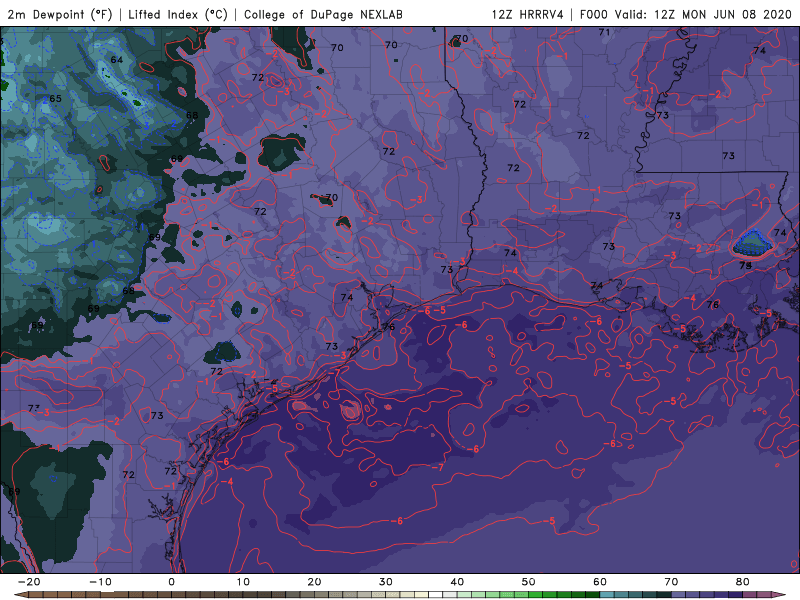Click the 0 label on the color scale
The image size is (800, 600).
(x=171, y=582)
